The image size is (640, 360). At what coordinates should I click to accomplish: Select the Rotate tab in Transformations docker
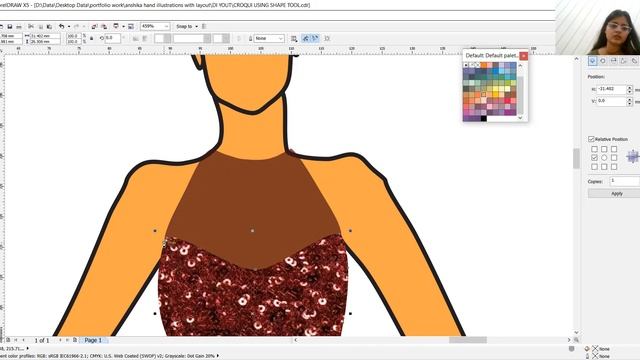point(603,61)
